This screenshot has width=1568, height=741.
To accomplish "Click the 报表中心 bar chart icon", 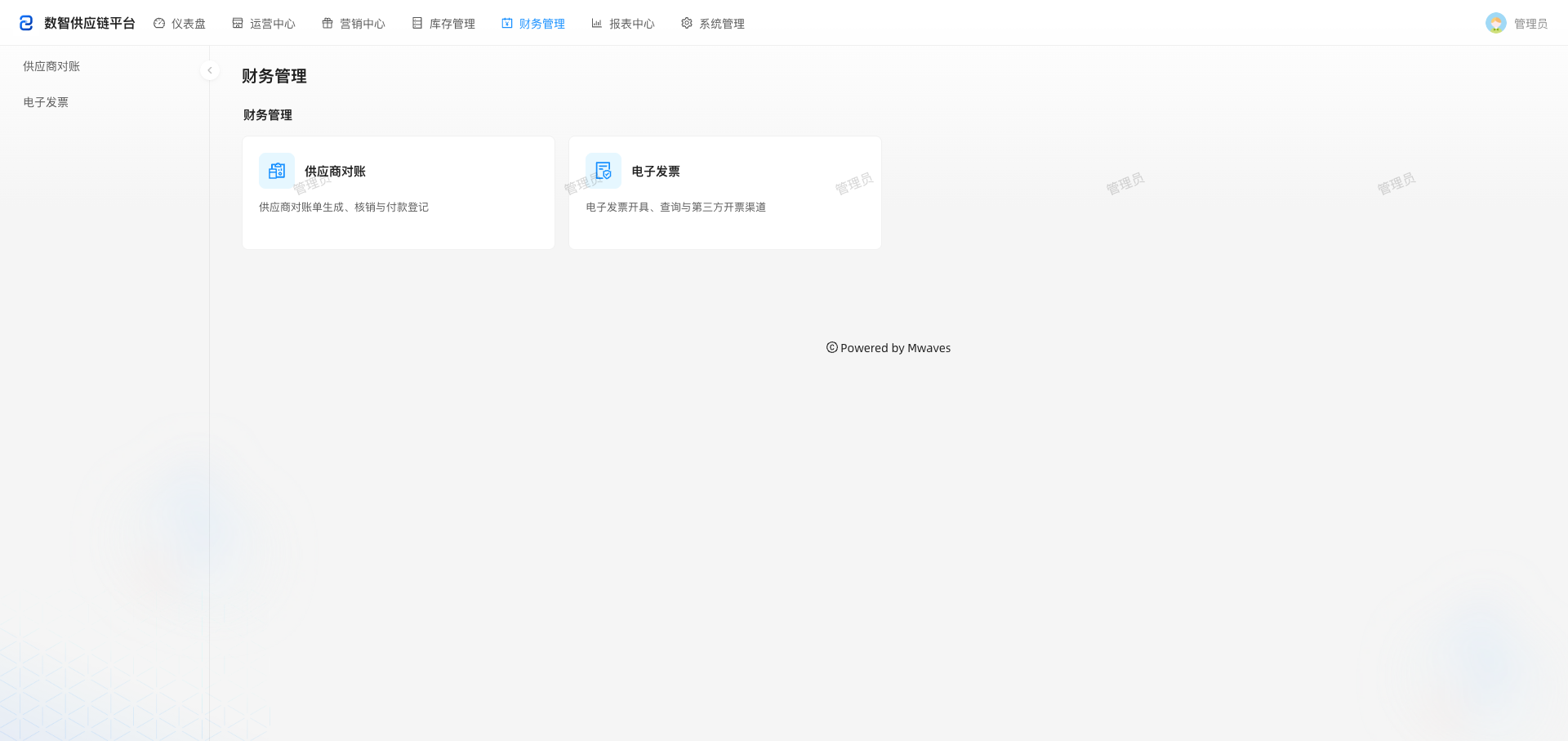I will 597,24.
